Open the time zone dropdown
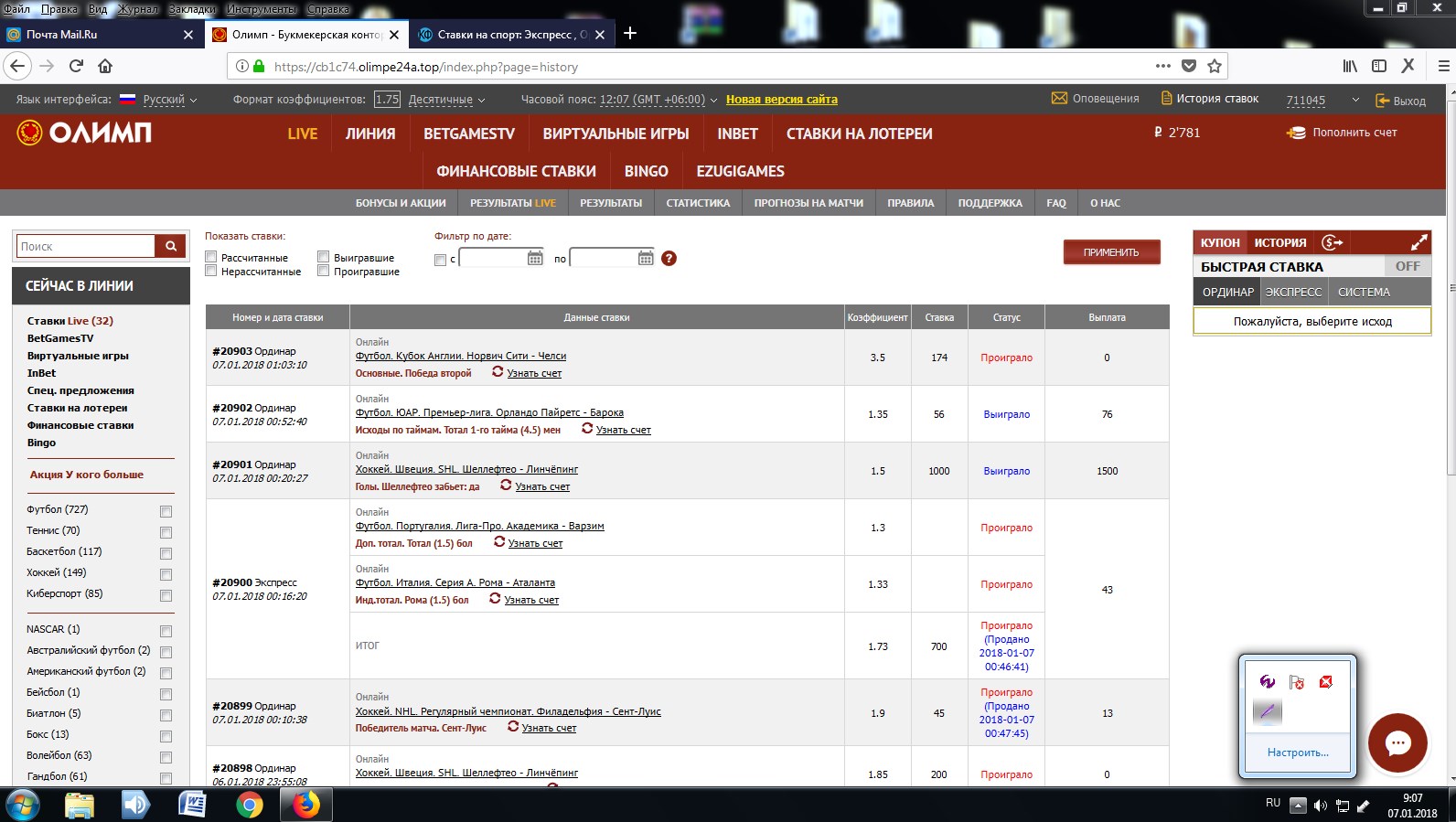The width and height of the screenshot is (1456, 822). click(x=658, y=100)
